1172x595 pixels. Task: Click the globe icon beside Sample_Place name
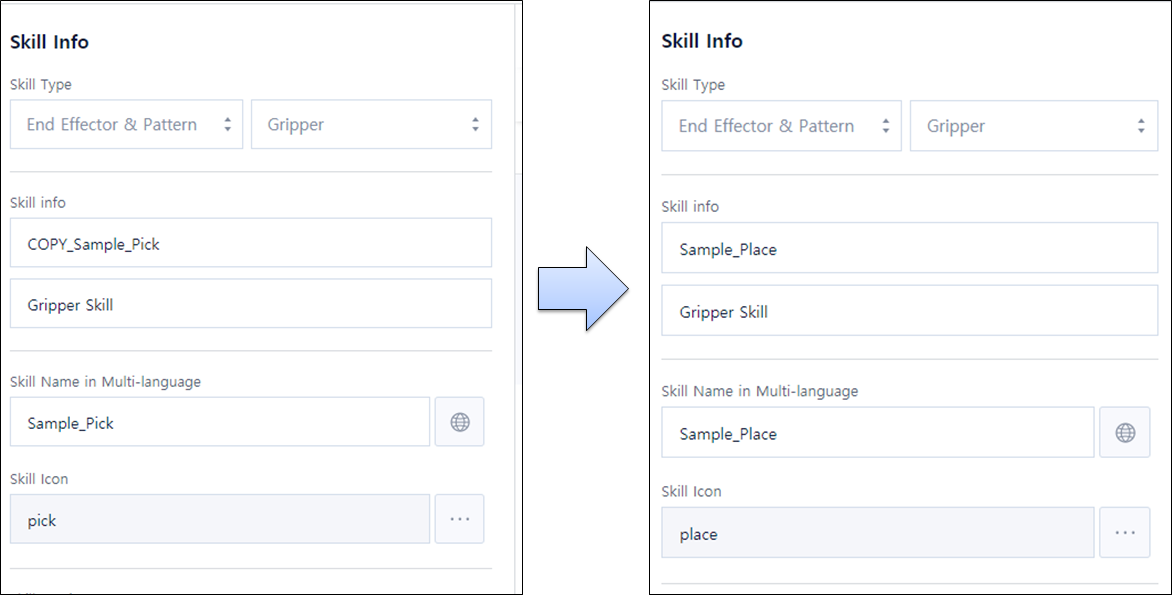(1125, 433)
